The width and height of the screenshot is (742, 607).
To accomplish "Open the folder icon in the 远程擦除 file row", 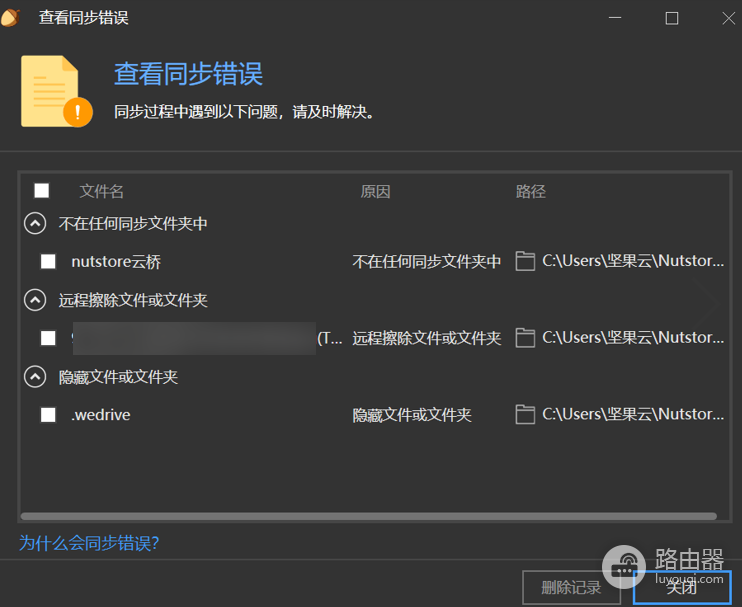I will [x=525, y=337].
